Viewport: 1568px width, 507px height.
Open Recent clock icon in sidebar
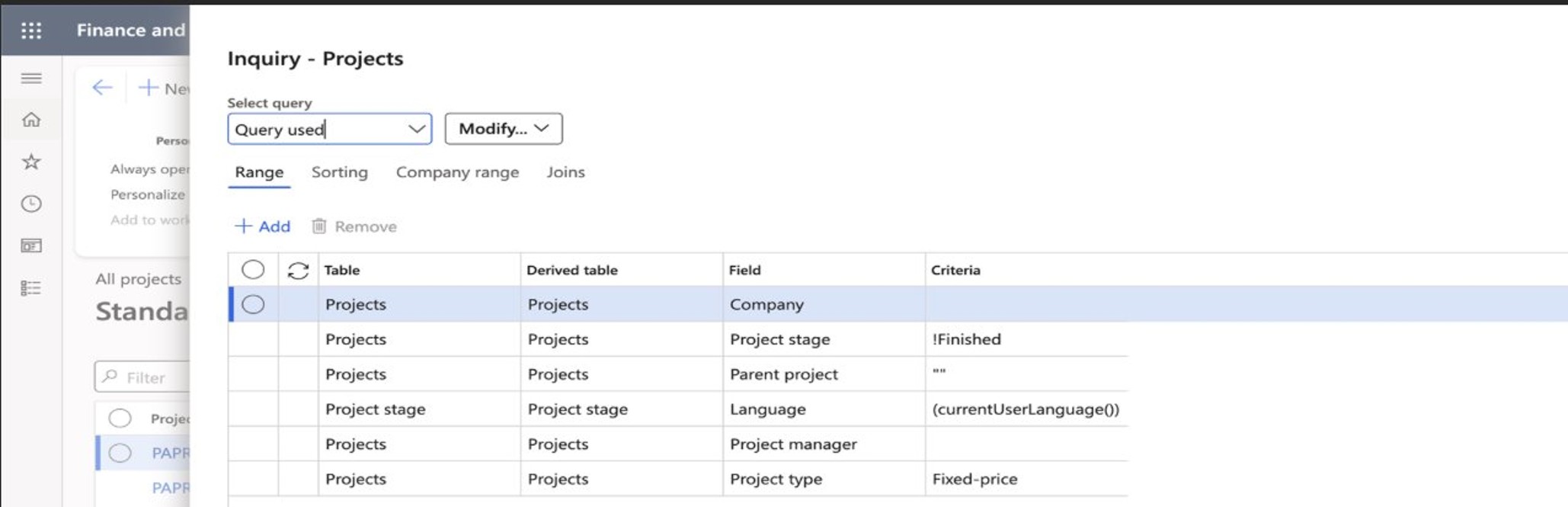[31, 204]
